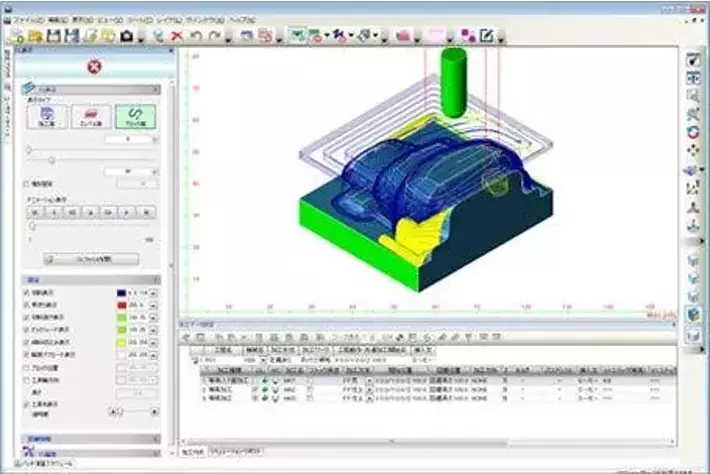Image resolution: width=710 pixels, height=474 pixels.
Task: Toggle the checkbox above animation controls
Action: 25,184
